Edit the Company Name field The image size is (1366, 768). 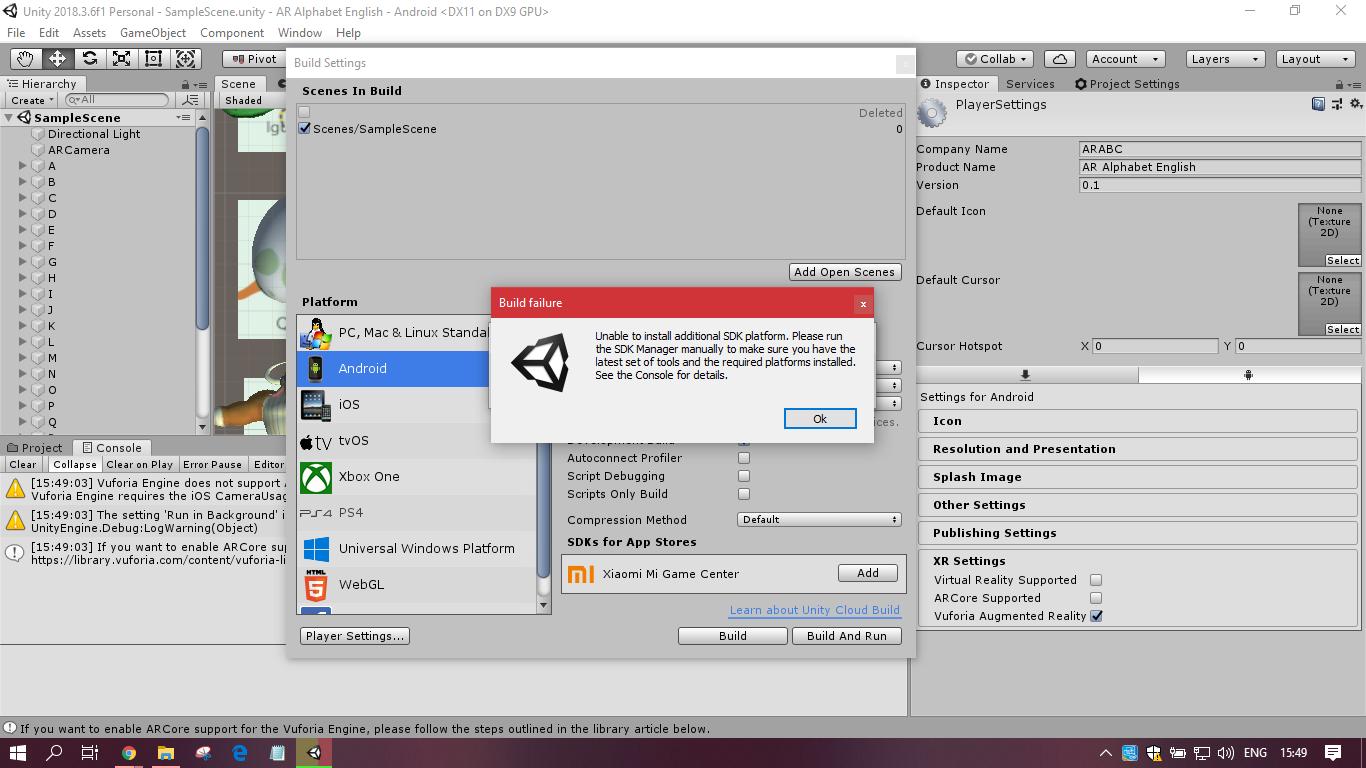[1220, 149]
